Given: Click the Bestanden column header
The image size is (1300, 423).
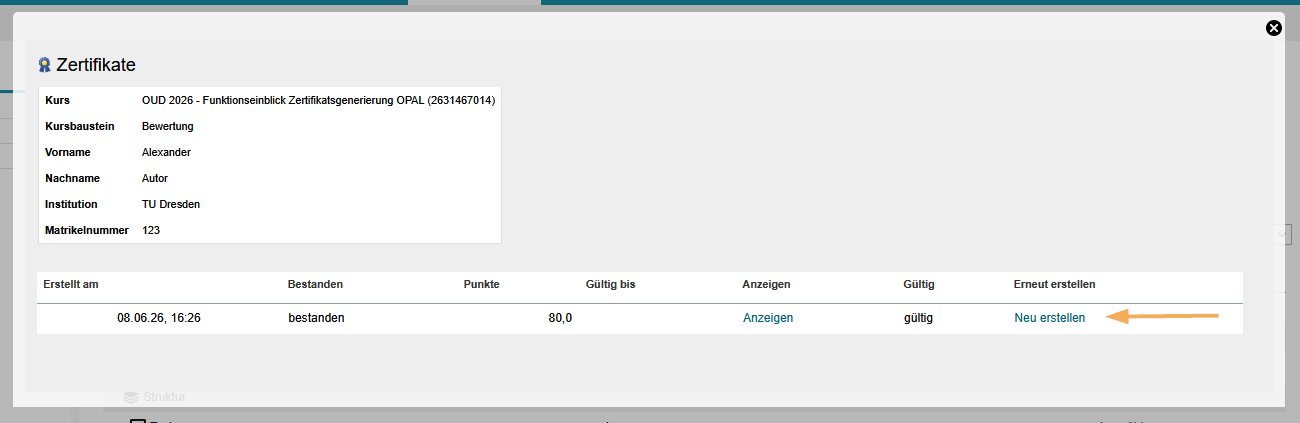Looking at the screenshot, I should (315, 284).
